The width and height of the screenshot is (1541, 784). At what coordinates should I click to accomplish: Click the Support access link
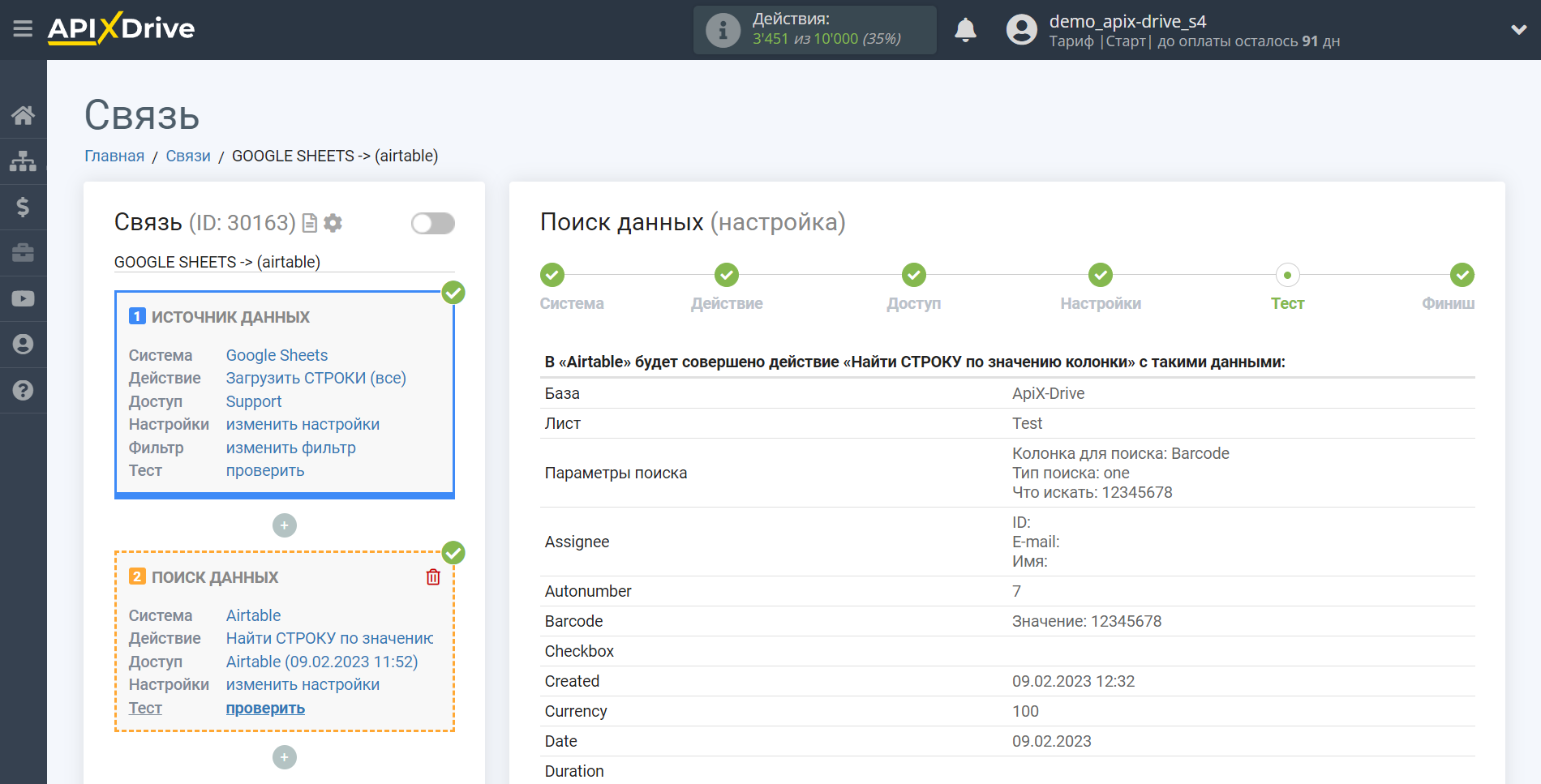[253, 401]
